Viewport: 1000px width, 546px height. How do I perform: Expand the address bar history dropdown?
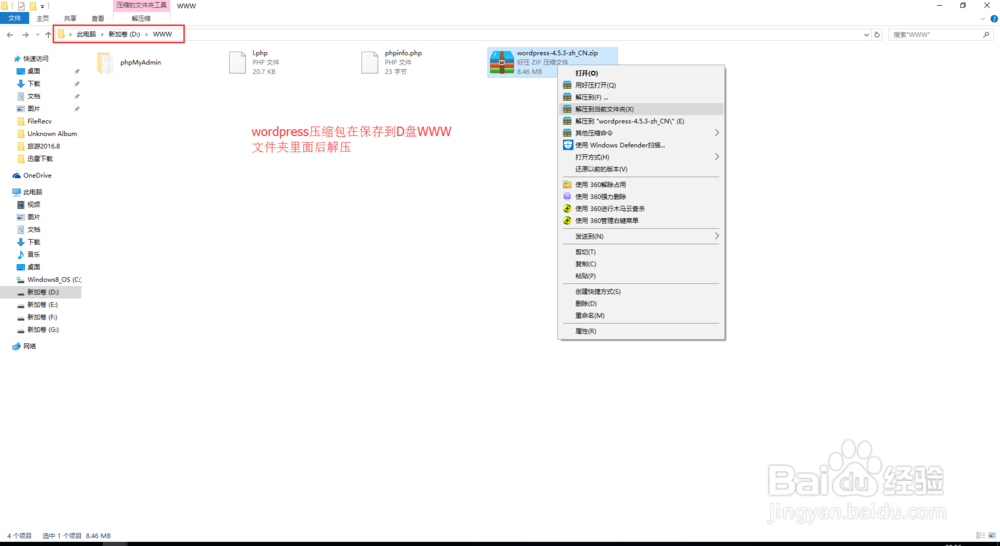(866, 34)
